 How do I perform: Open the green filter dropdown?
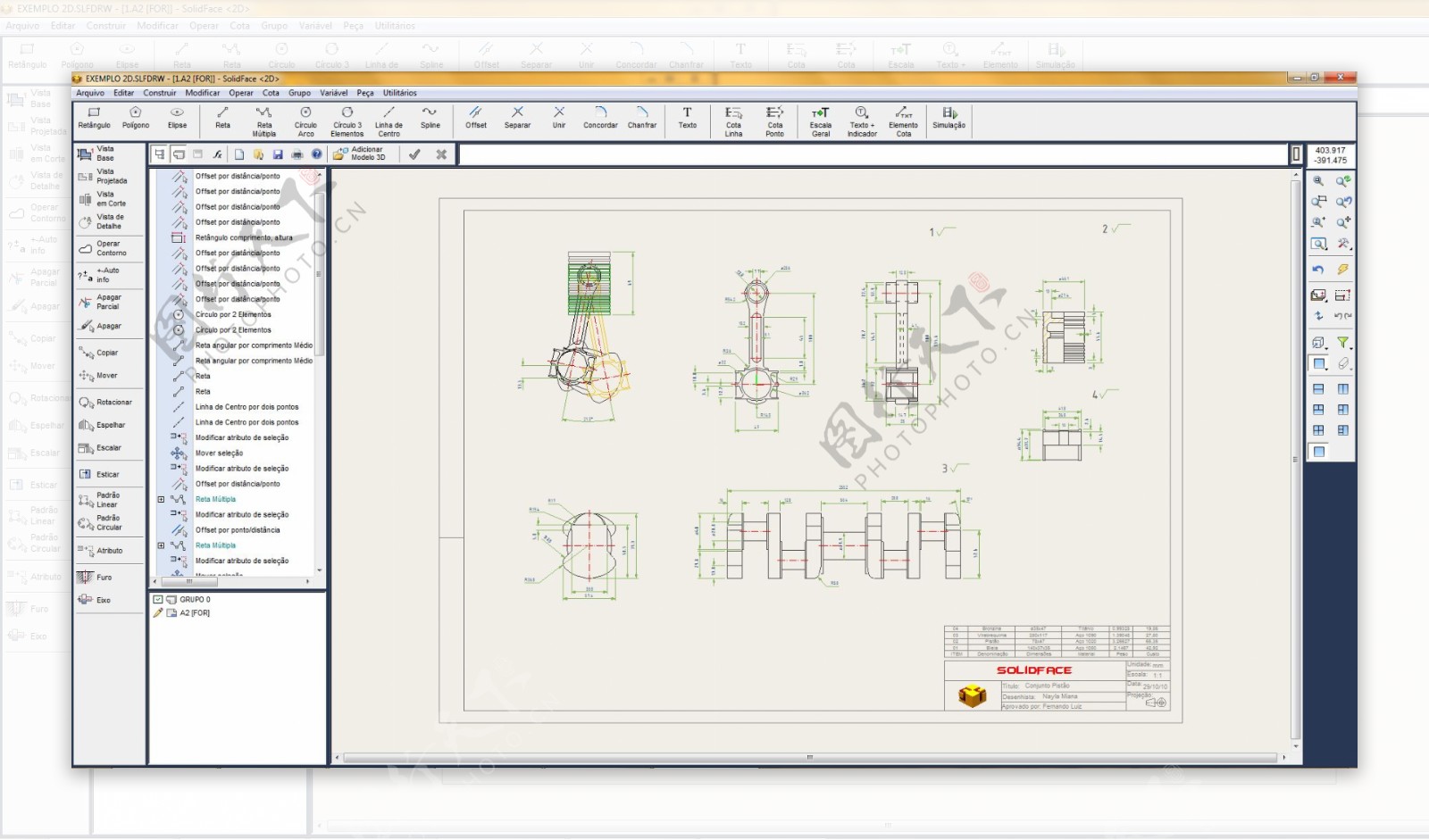point(1343,342)
